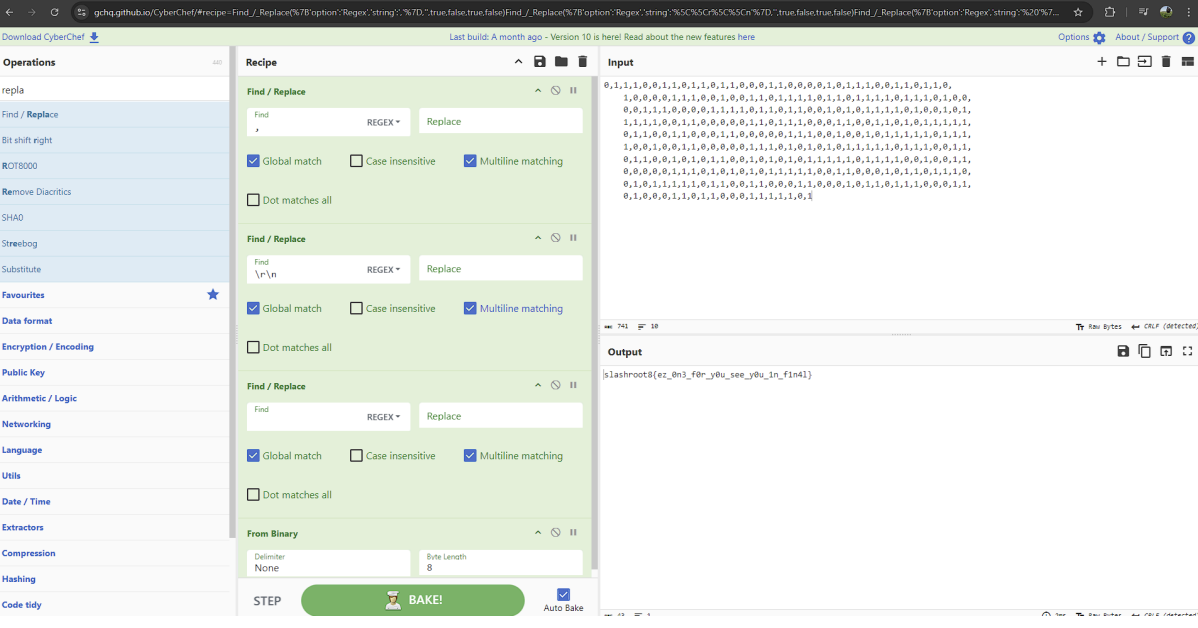
Task: Open the From Binary Delimiter dropdown
Action: tap(329, 563)
